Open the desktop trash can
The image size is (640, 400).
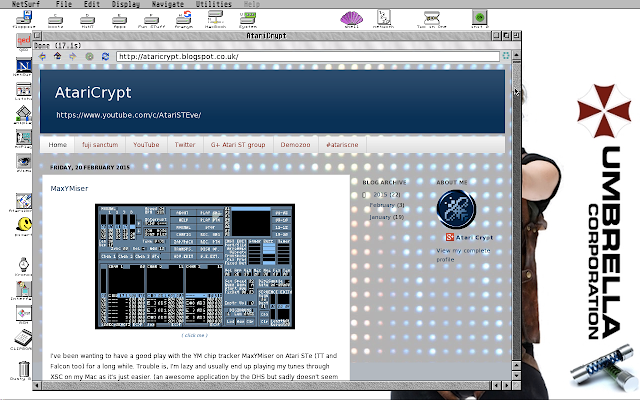coord(24,370)
